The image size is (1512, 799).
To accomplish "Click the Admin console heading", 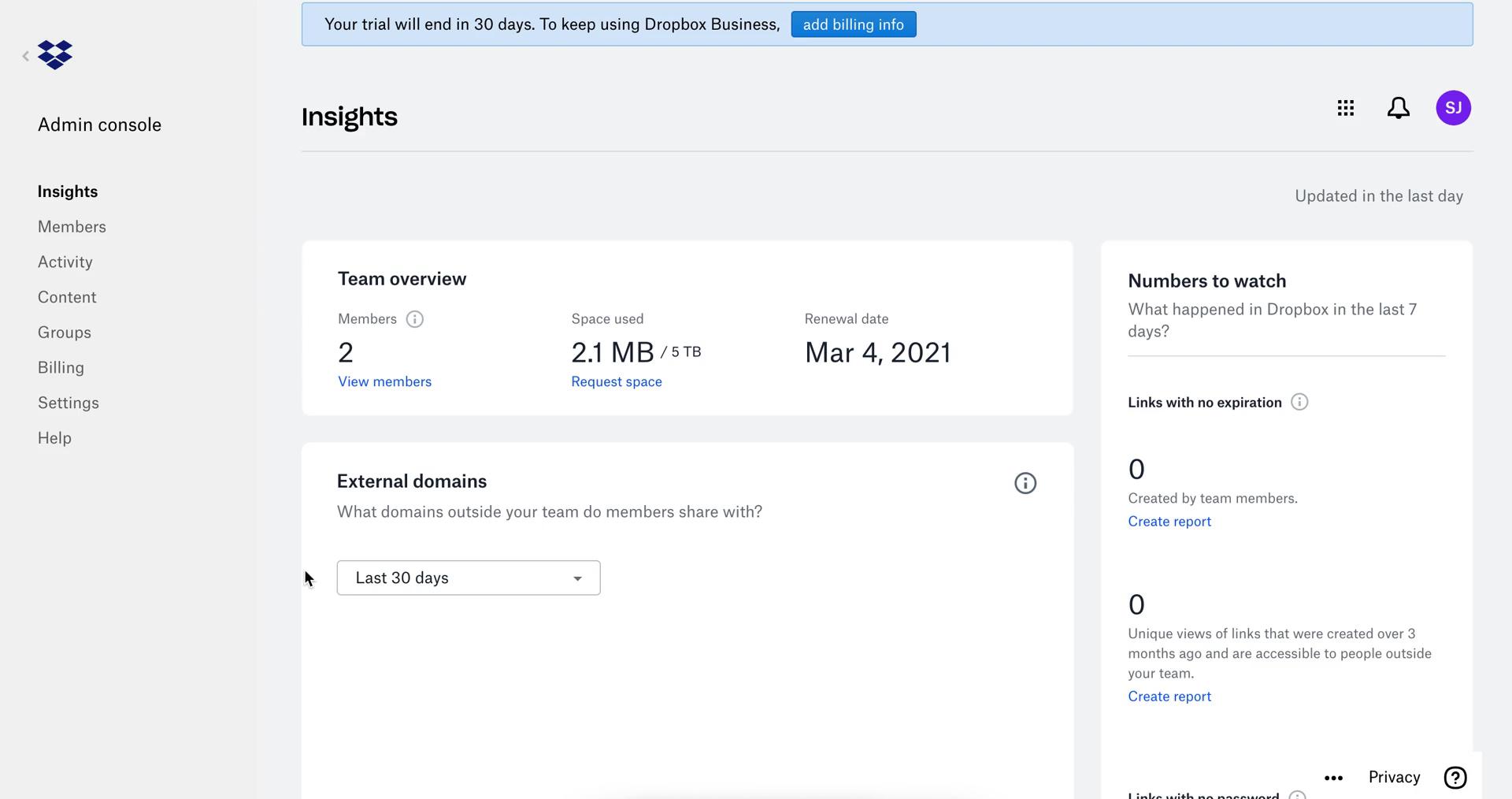I will (x=99, y=125).
